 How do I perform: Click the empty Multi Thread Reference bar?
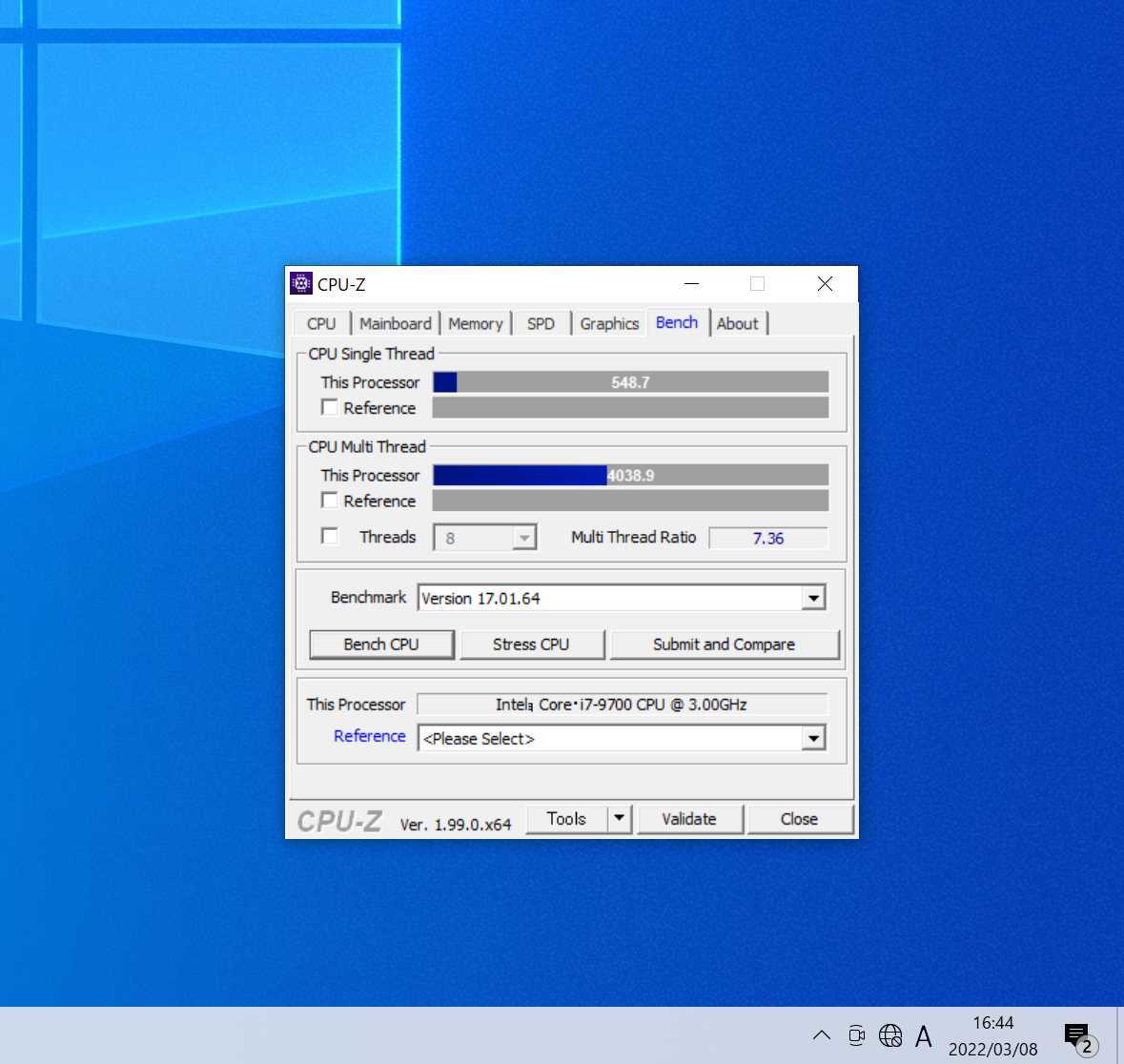point(631,500)
